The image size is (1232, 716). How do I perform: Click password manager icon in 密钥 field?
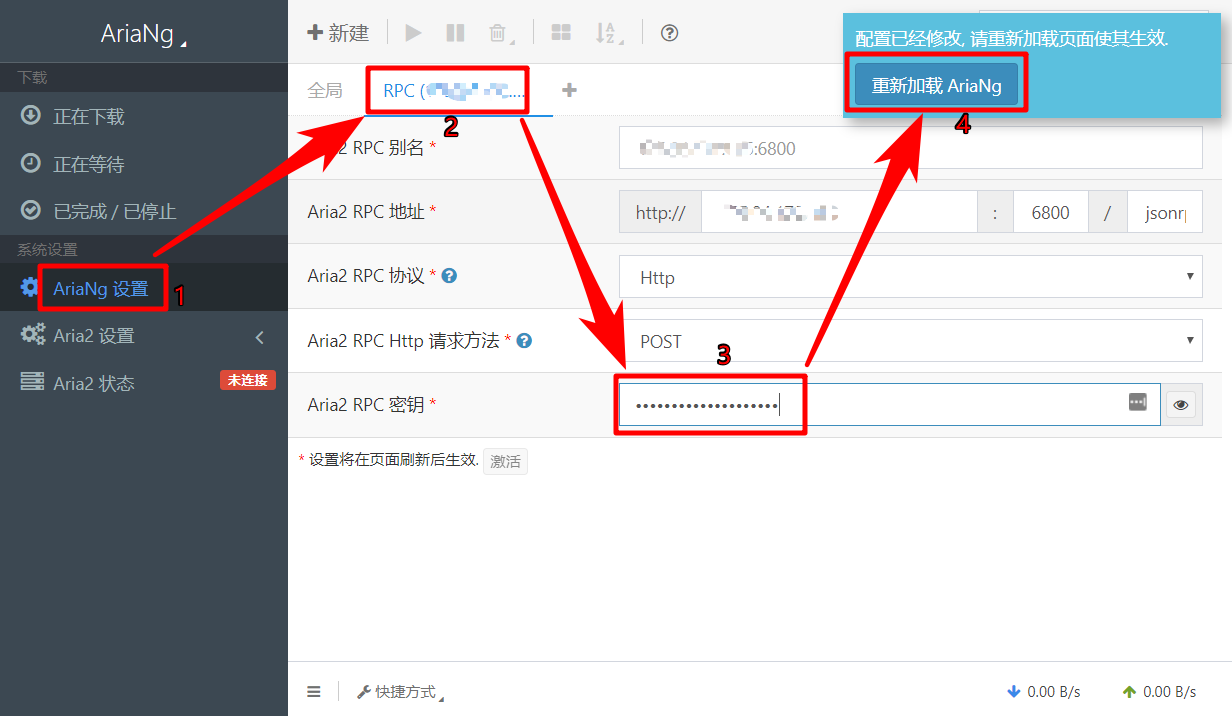pos(1138,401)
